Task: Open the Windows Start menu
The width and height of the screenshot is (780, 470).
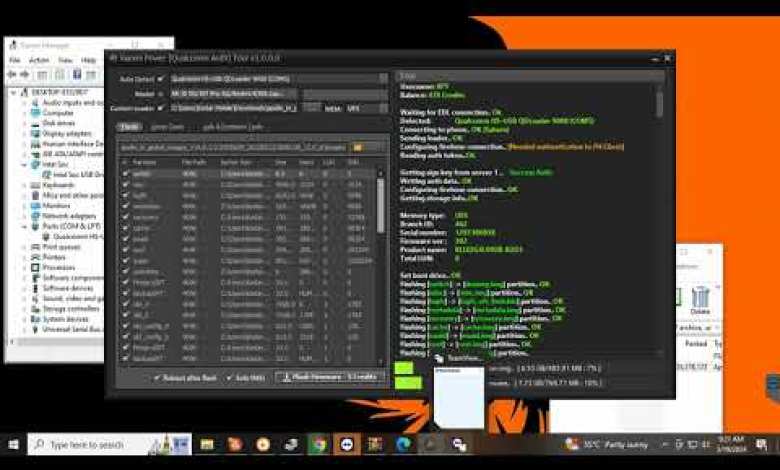Action: pyautogui.click(x=14, y=444)
